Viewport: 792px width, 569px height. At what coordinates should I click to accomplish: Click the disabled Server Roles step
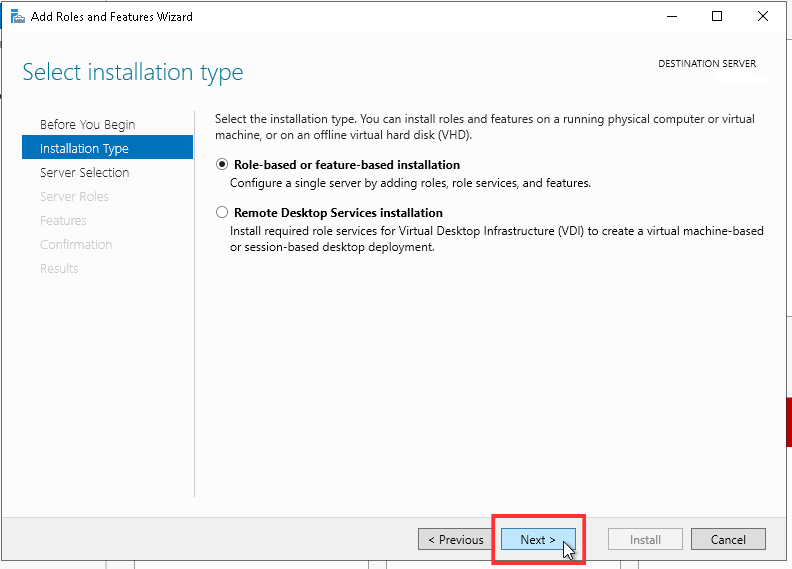pos(74,196)
